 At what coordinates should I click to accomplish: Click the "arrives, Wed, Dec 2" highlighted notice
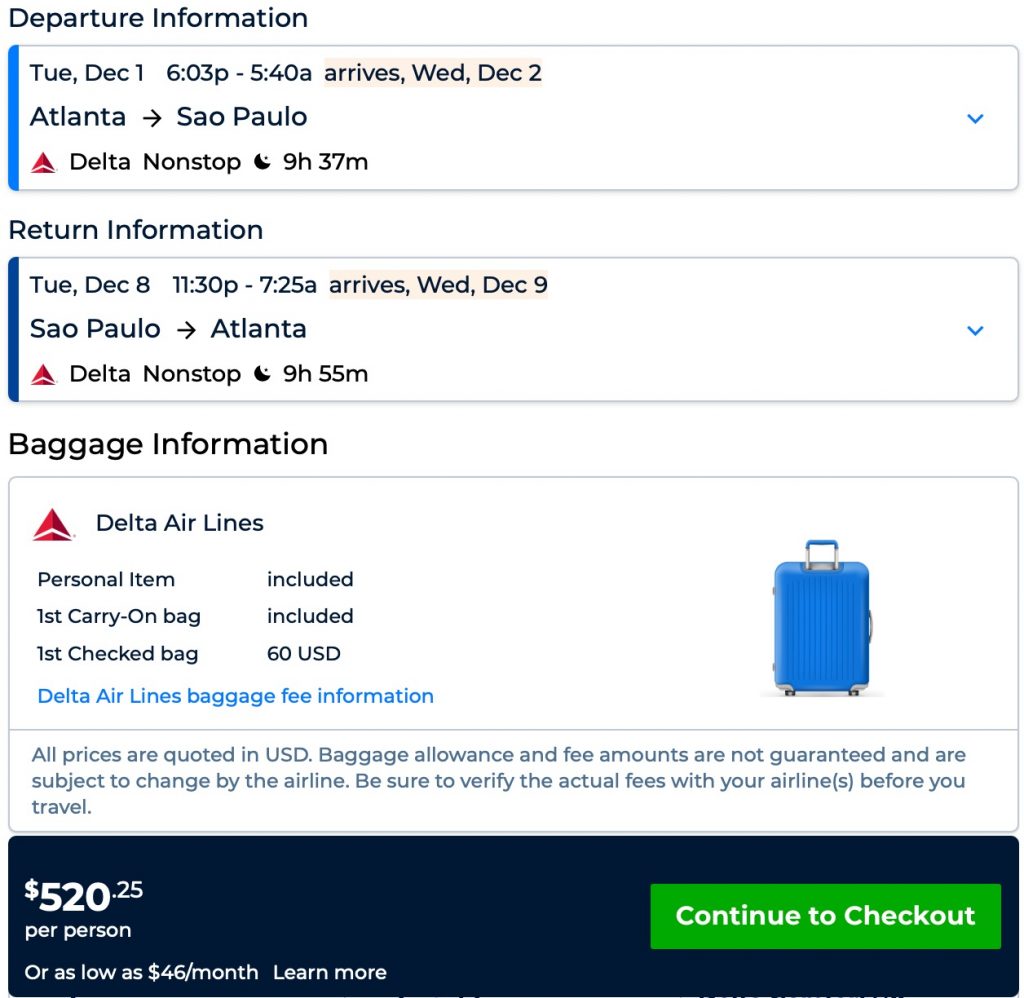433,73
